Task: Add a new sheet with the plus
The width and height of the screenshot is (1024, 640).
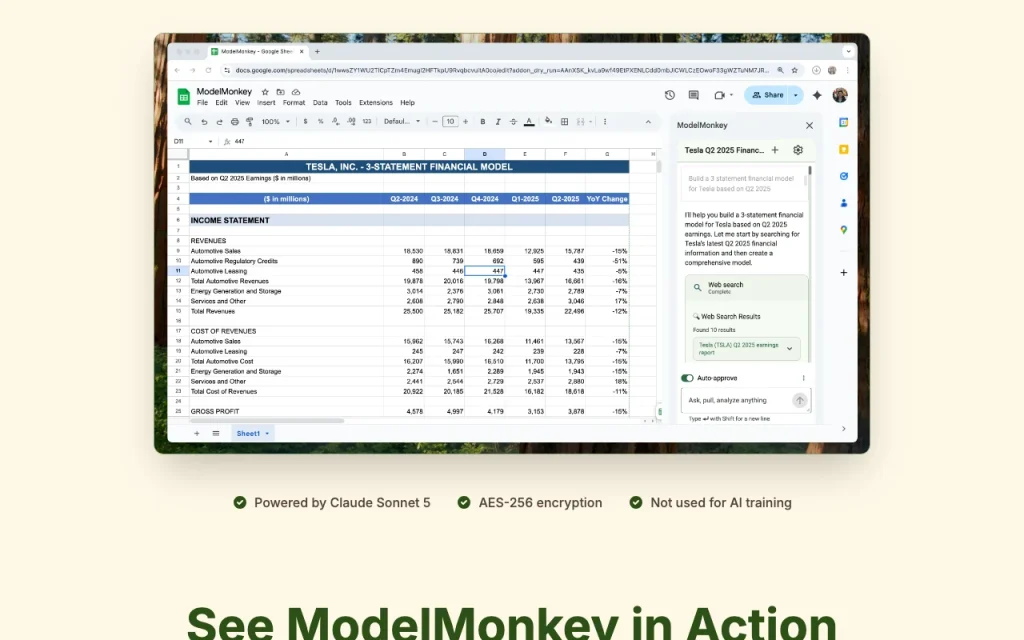Action: (x=197, y=434)
